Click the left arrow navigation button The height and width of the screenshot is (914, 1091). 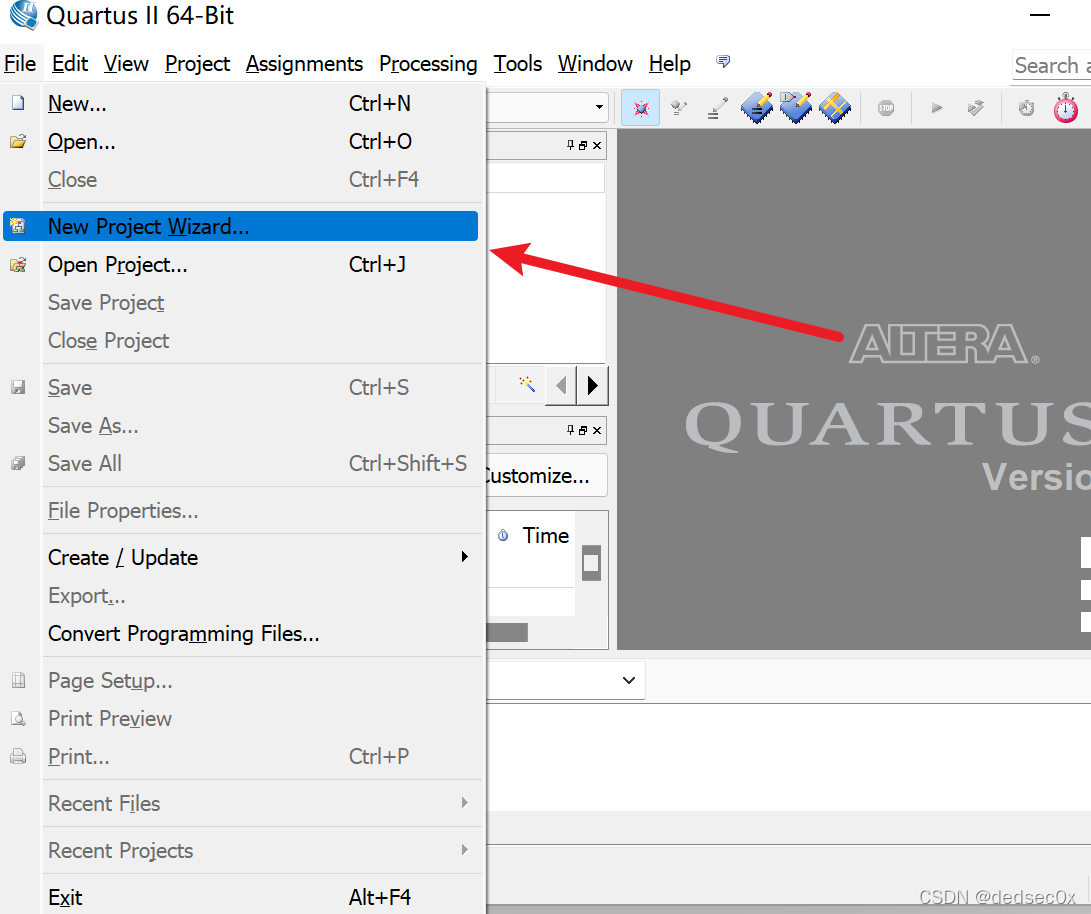click(x=562, y=385)
